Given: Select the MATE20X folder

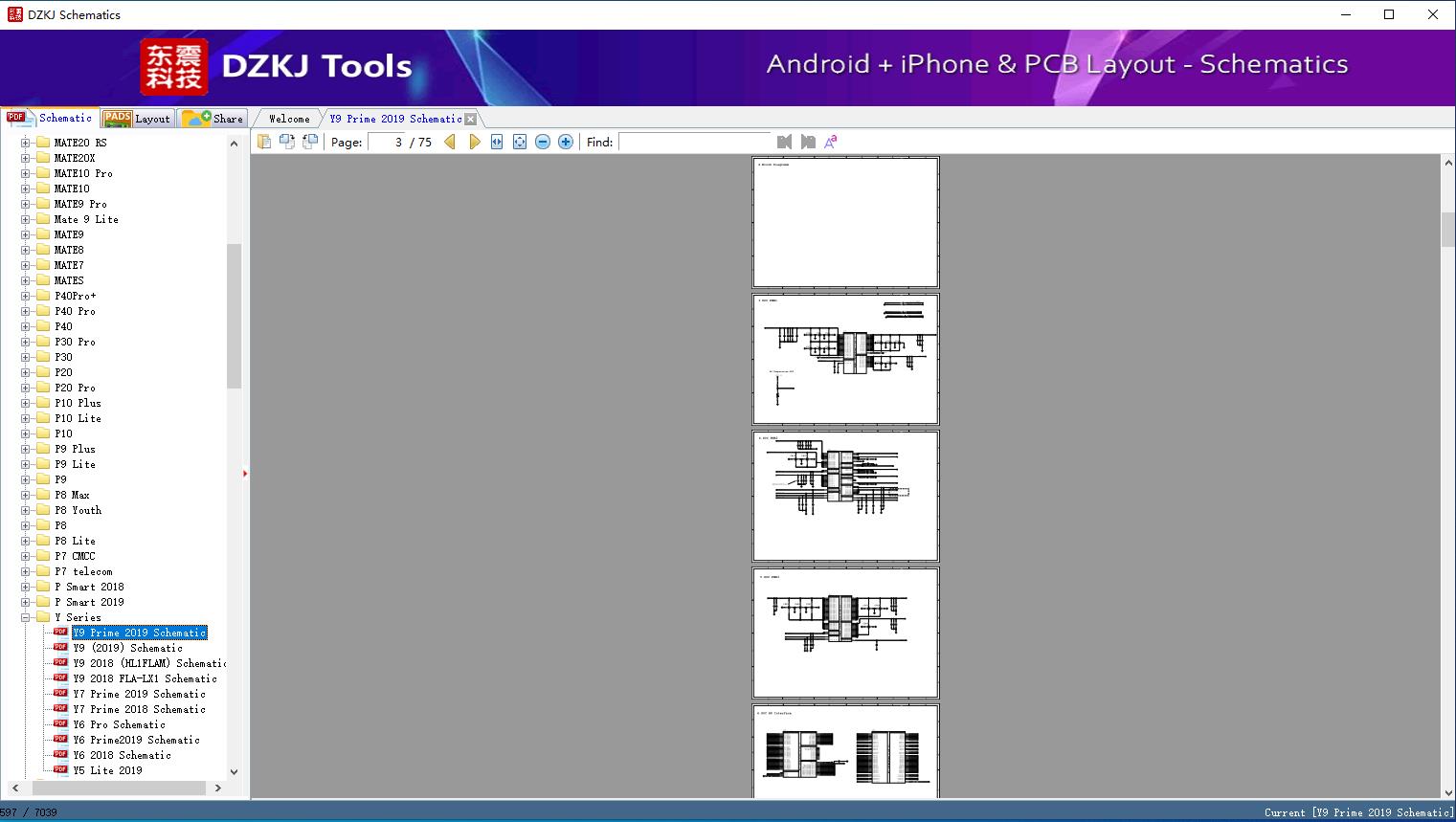Looking at the screenshot, I should coord(75,158).
